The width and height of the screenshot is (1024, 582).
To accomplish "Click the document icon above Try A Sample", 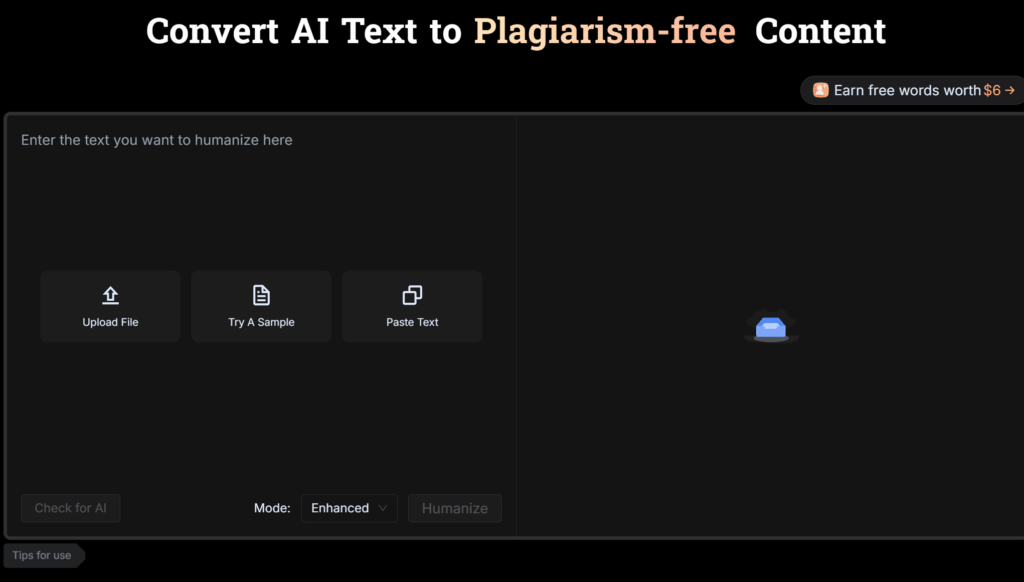I will 261,295.
